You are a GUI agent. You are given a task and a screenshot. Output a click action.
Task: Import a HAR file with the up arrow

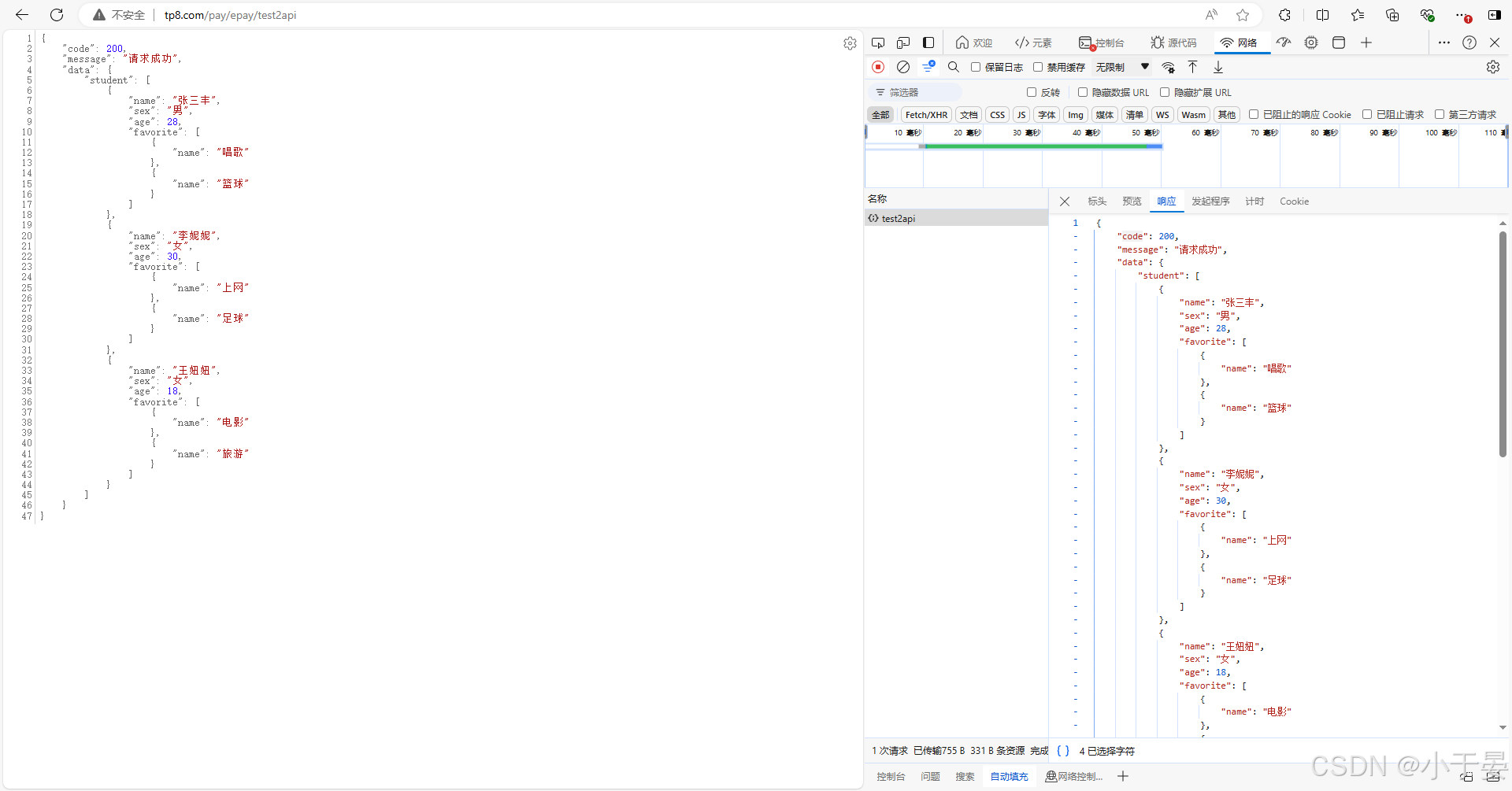point(1193,67)
